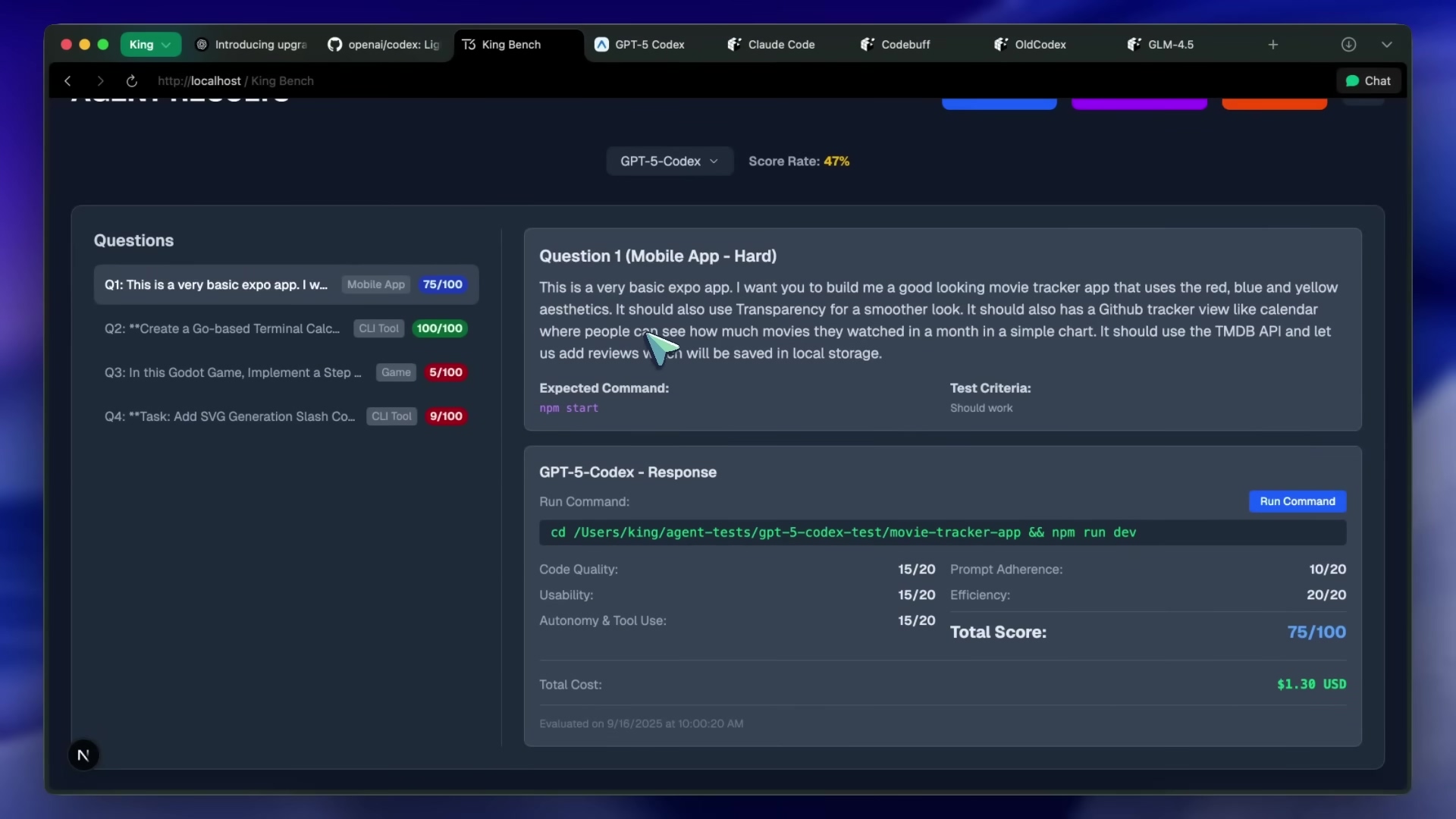1456x819 pixels.
Task: Switch to the Codebuff tab
Action: pos(905,45)
